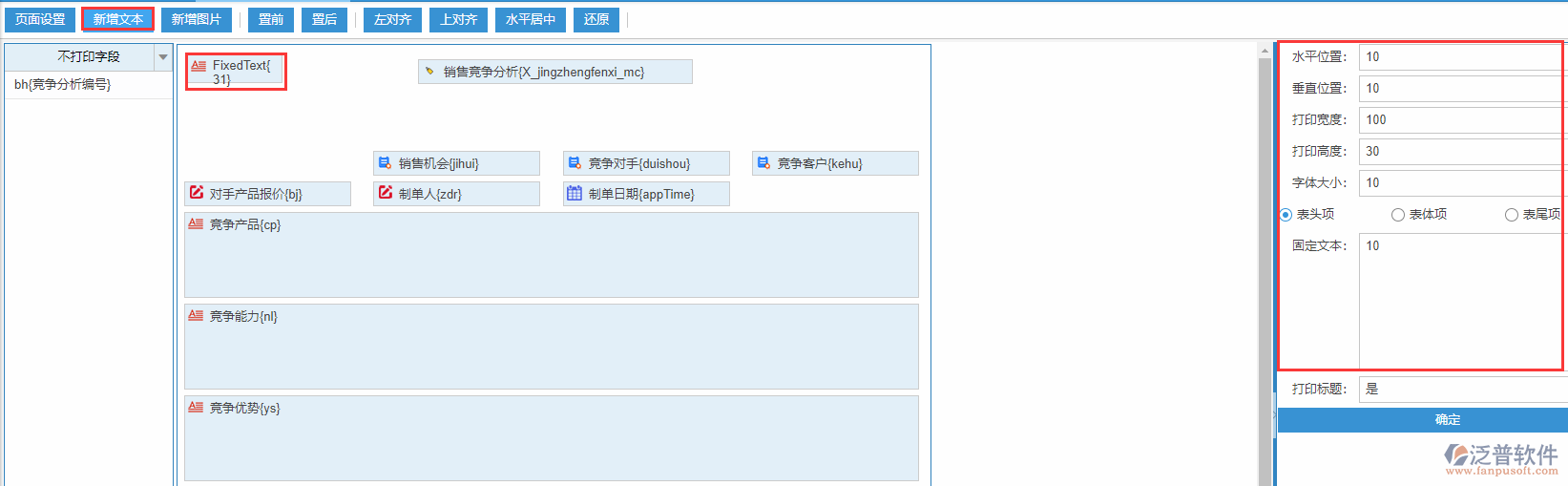Select the 表头项 radio option
Image resolution: width=1568 pixels, height=486 pixels.
(1286, 215)
